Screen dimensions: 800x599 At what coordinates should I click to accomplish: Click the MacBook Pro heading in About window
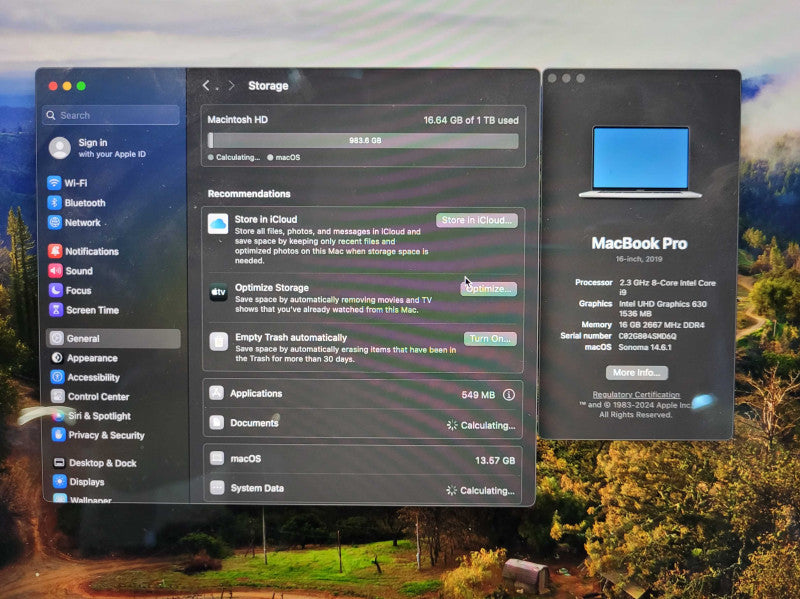pyautogui.click(x=639, y=243)
